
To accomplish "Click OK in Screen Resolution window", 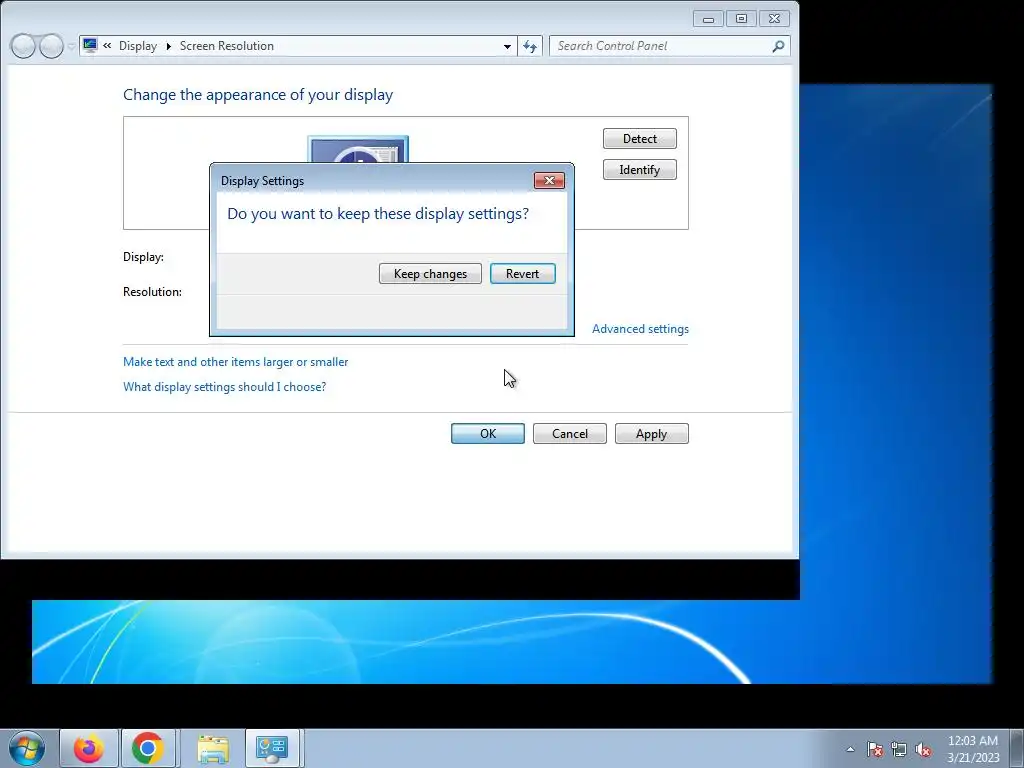I will (x=488, y=434).
